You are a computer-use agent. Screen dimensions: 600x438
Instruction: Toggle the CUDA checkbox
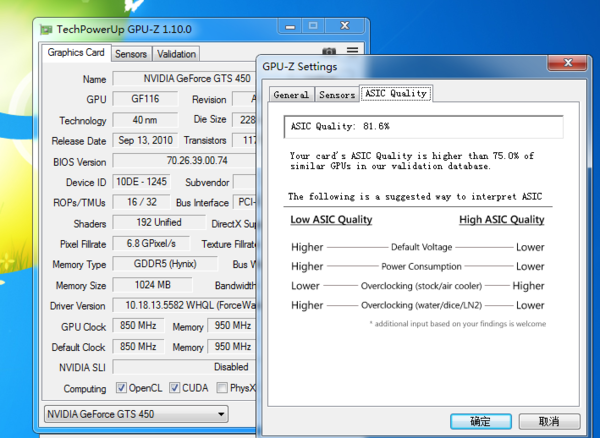coord(174,388)
